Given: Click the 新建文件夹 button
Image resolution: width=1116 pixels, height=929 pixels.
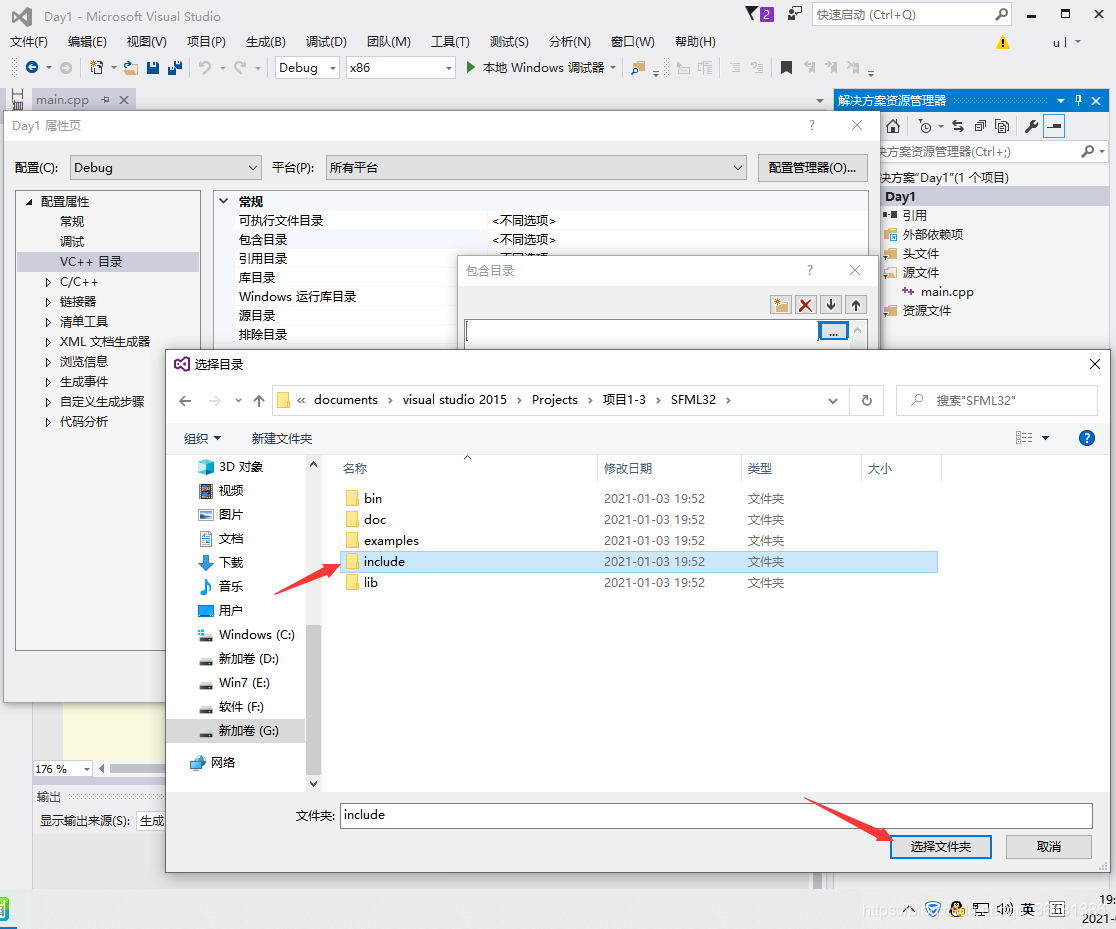Looking at the screenshot, I should pyautogui.click(x=282, y=439).
